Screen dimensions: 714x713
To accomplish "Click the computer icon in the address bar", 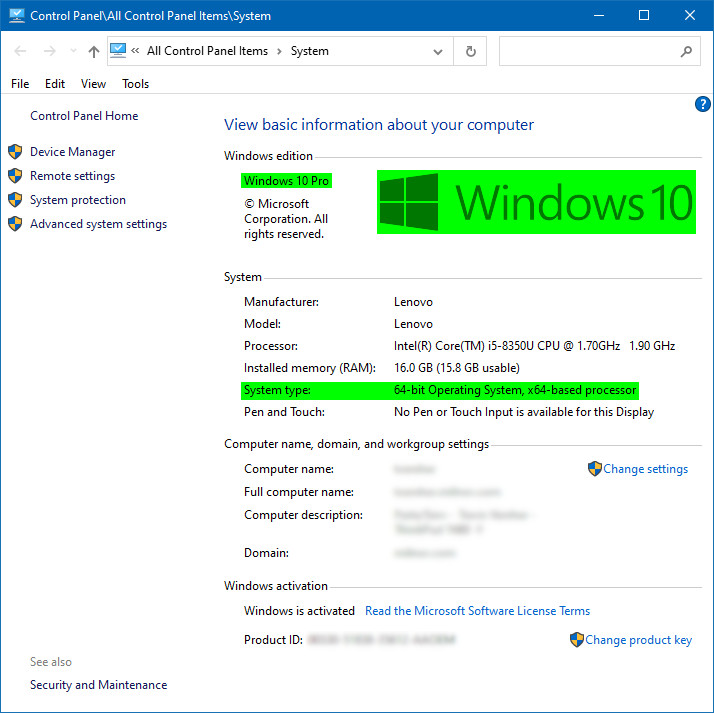I will [x=118, y=51].
